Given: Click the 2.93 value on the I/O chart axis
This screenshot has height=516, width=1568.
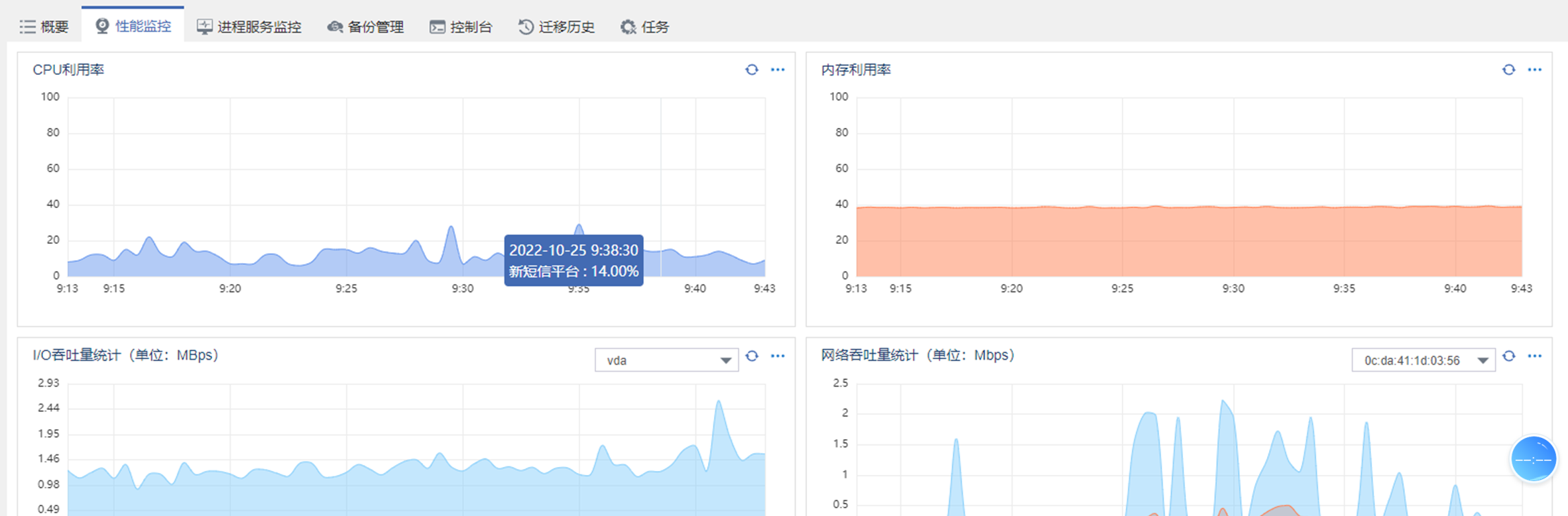Looking at the screenshot, I should coord(48,383).
